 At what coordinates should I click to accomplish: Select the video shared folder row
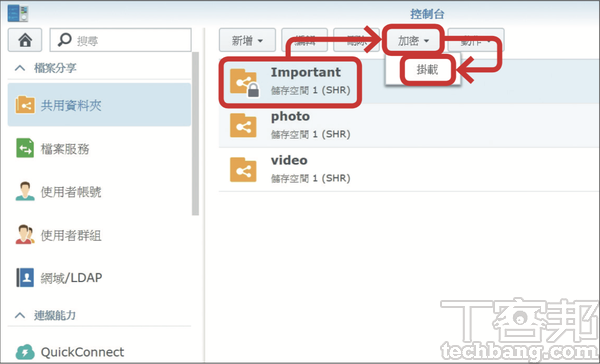point(409,170)
